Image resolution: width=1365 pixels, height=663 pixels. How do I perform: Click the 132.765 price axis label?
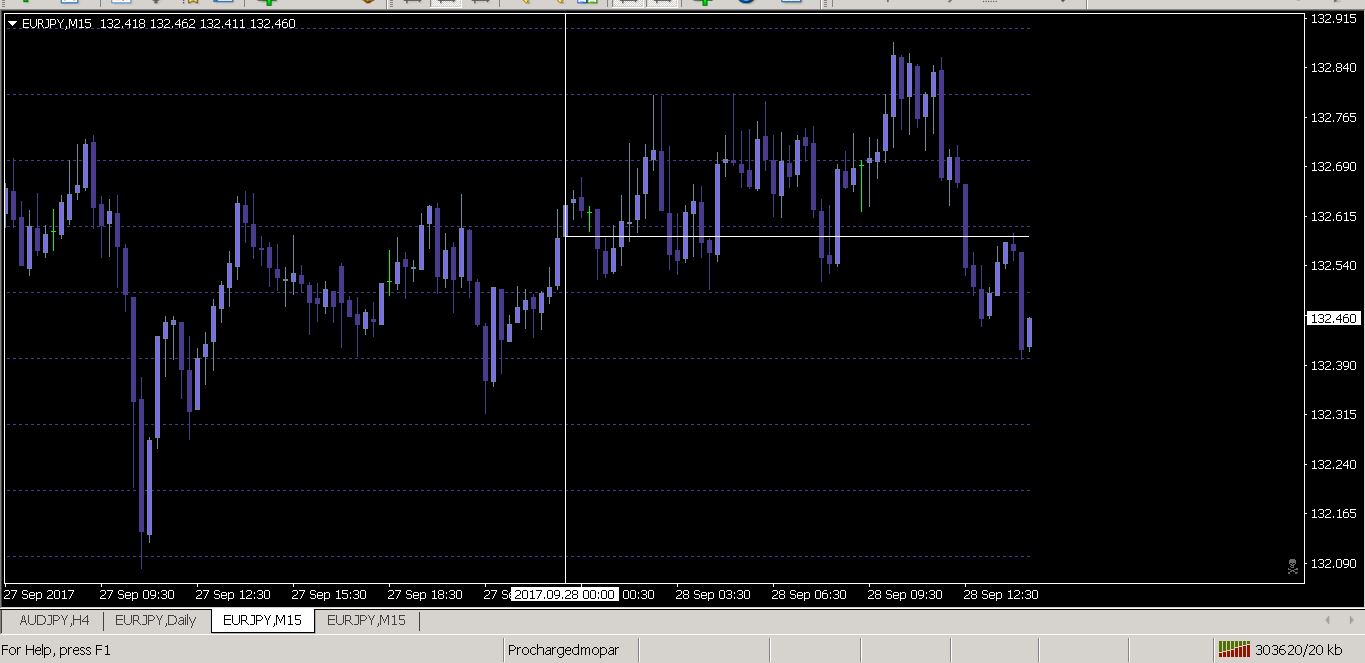tap(1333, 117)
